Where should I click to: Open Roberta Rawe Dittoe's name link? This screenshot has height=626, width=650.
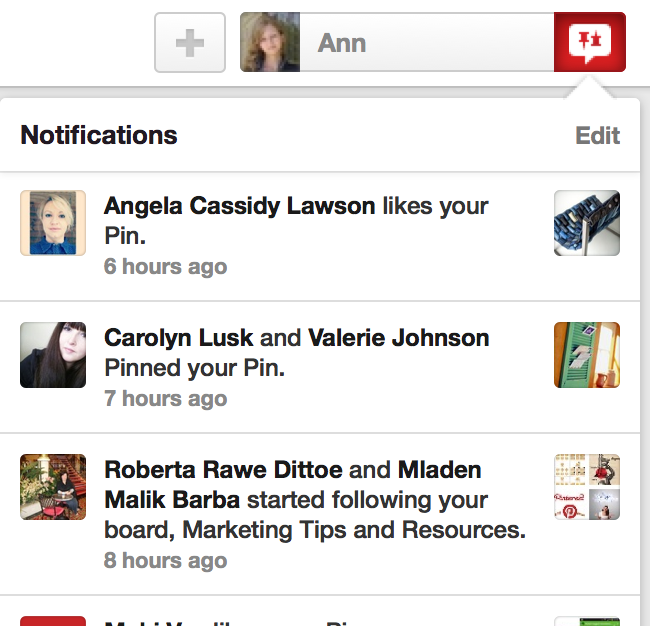click(223, 470)
